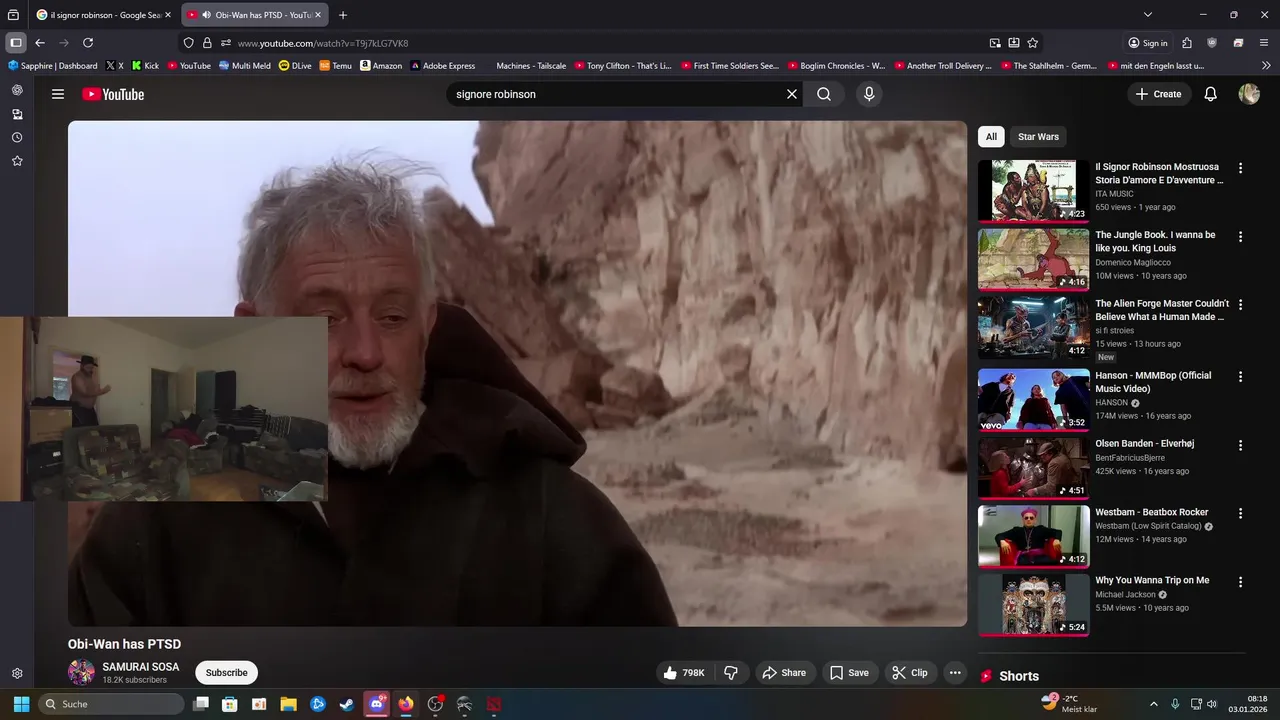Toggle Firefox sidebar panel button
Image resolution: width=1280 pixels, height=720 pixels.
coord(16,43)
